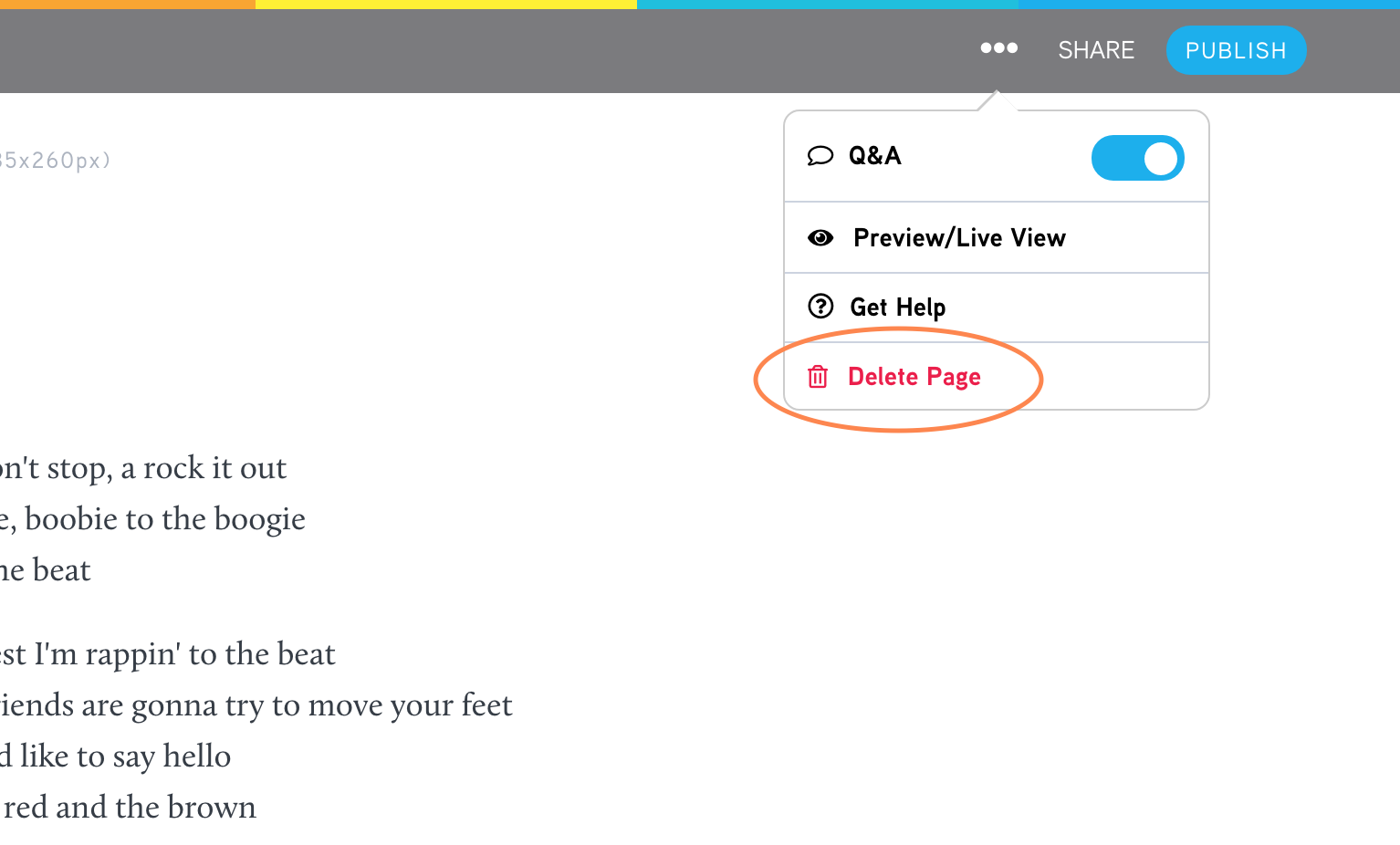Click the eye icon for preview
The image size is (1400, 845).
click(820, 238)
